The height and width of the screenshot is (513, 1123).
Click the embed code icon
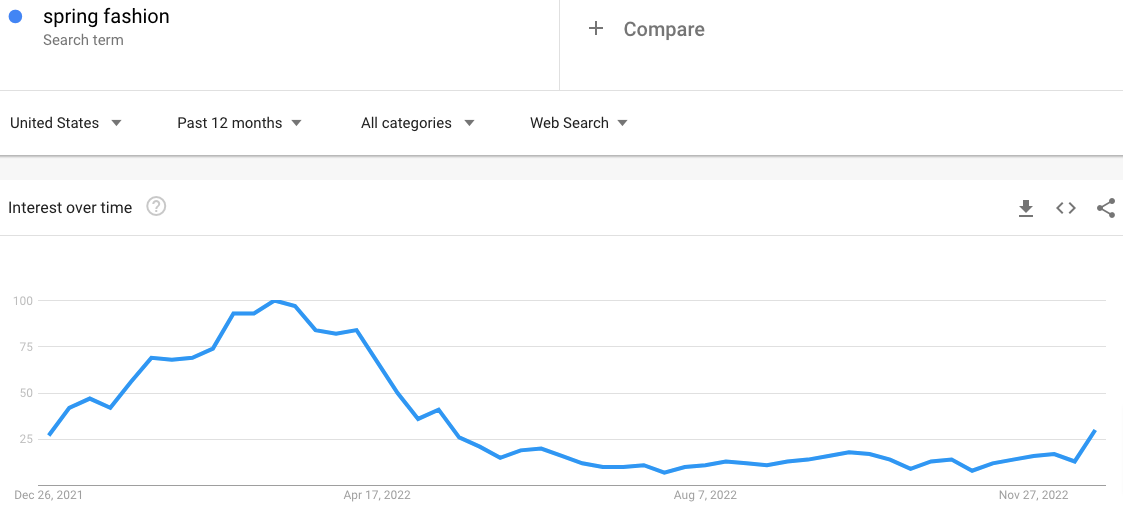pyautogui.click(x=1066, y=208)
